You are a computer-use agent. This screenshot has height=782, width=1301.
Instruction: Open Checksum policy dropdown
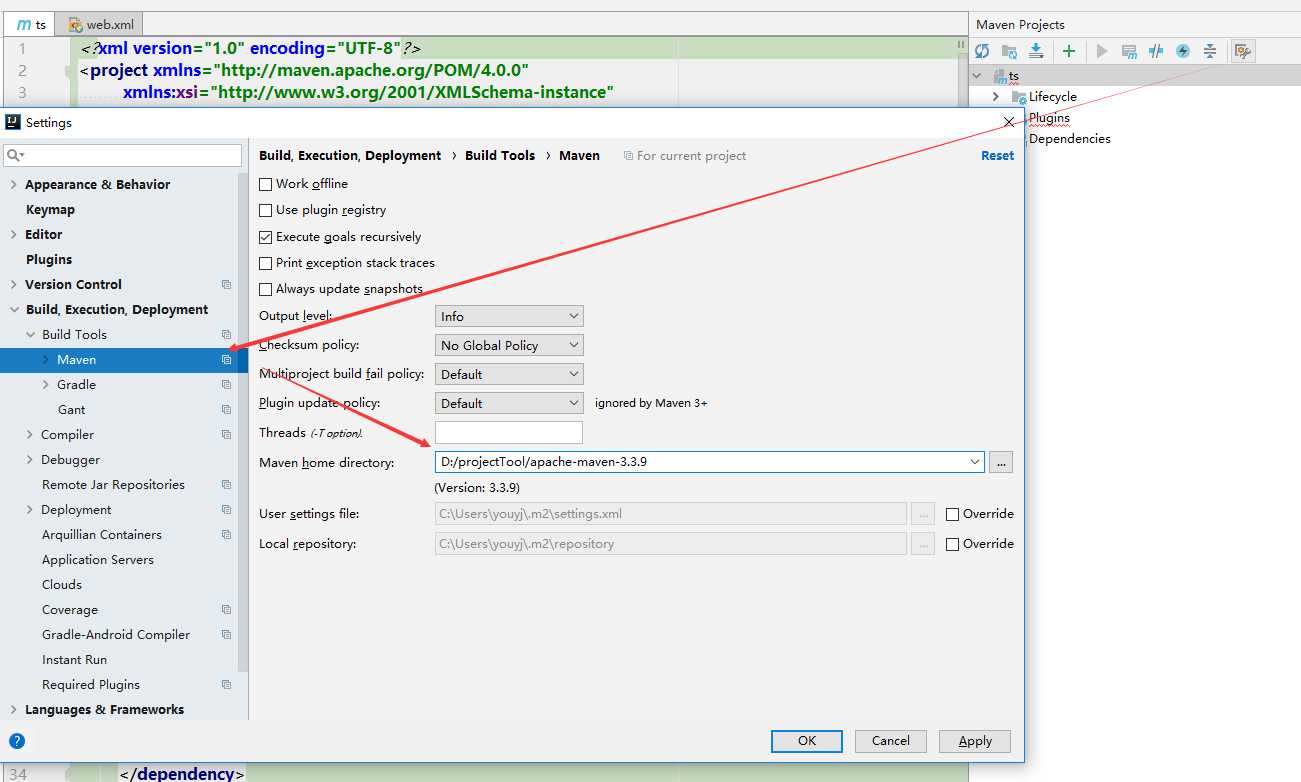point(509,345)
